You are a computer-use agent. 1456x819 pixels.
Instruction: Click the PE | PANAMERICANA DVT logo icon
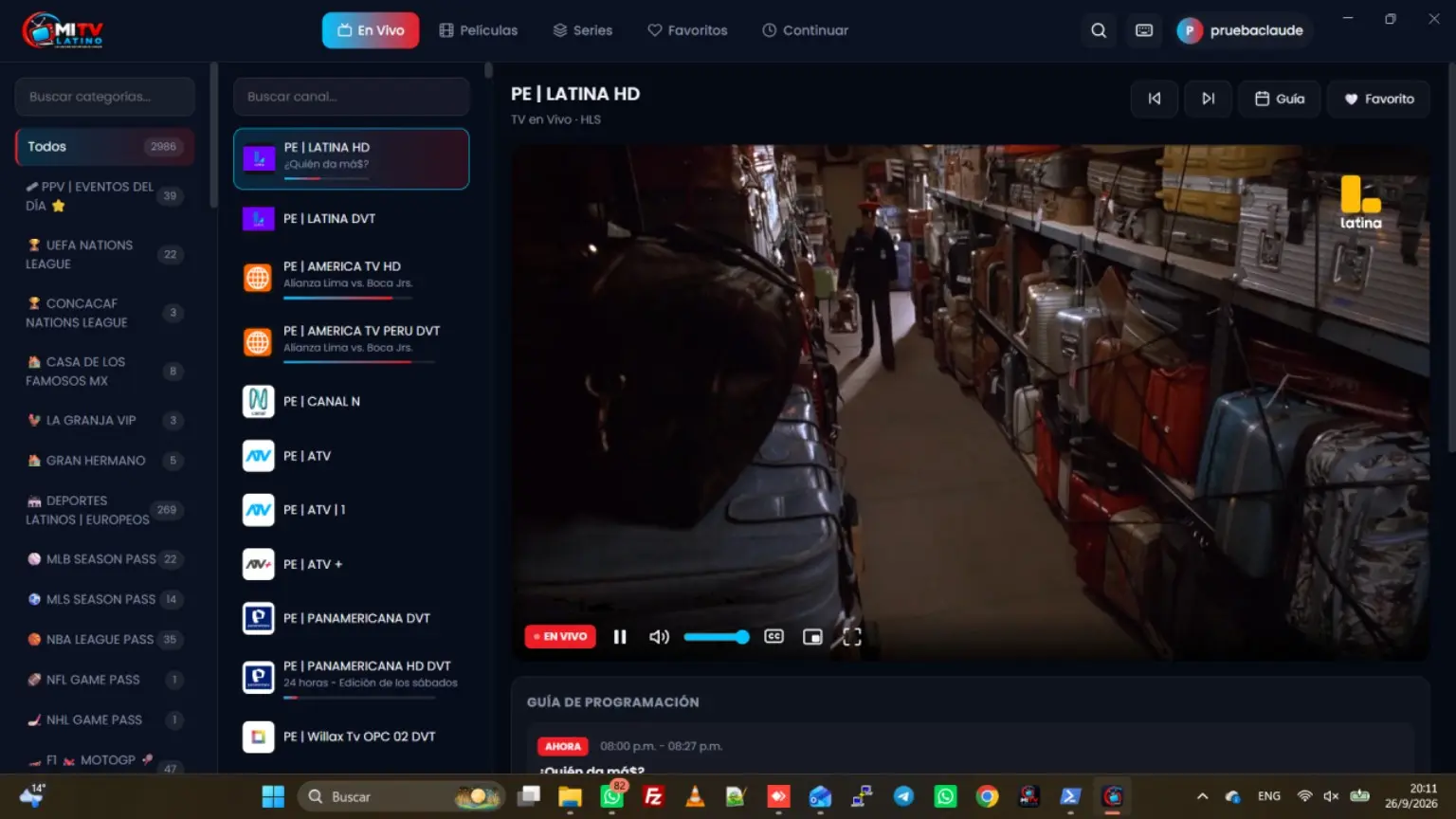click(258, 618)
